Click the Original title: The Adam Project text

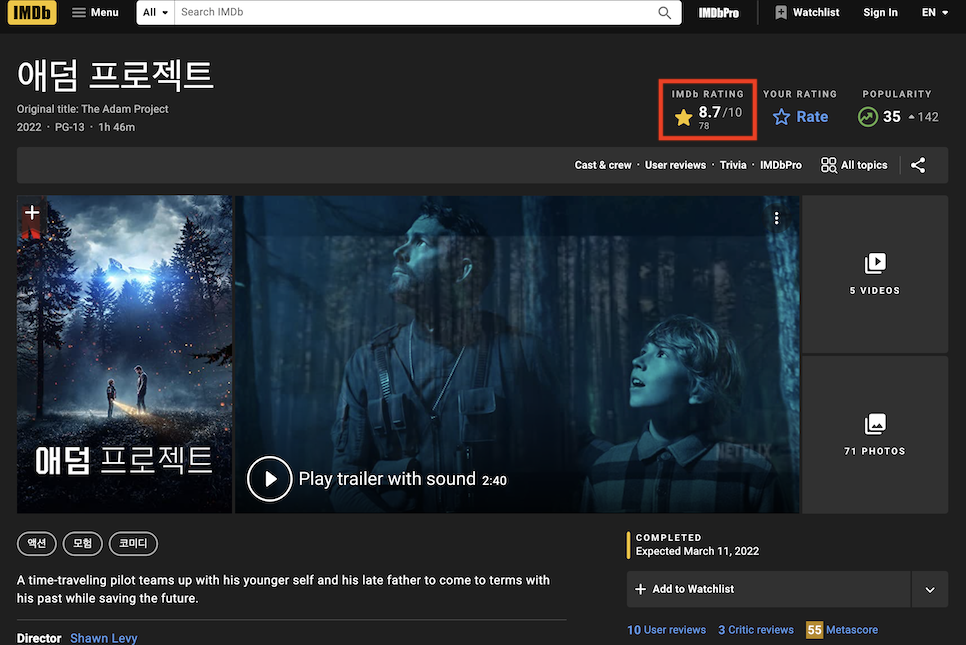[x=92, y=109]
